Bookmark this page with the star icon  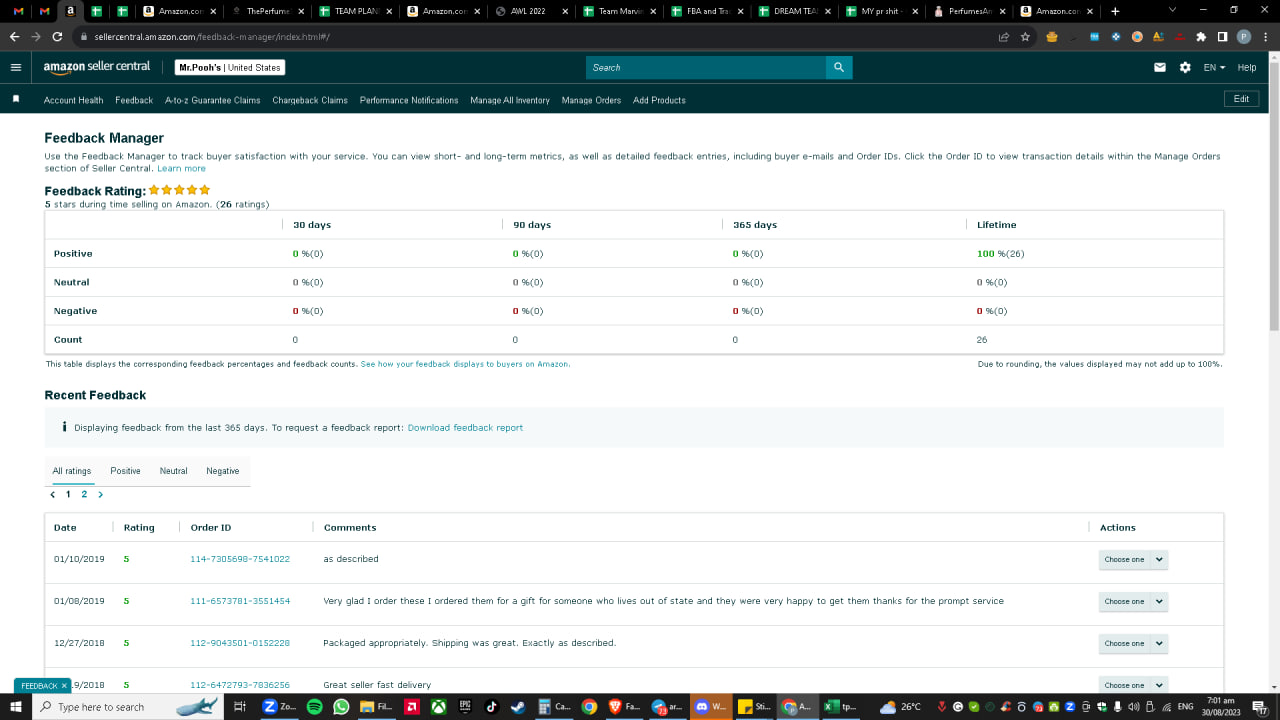1025,37
